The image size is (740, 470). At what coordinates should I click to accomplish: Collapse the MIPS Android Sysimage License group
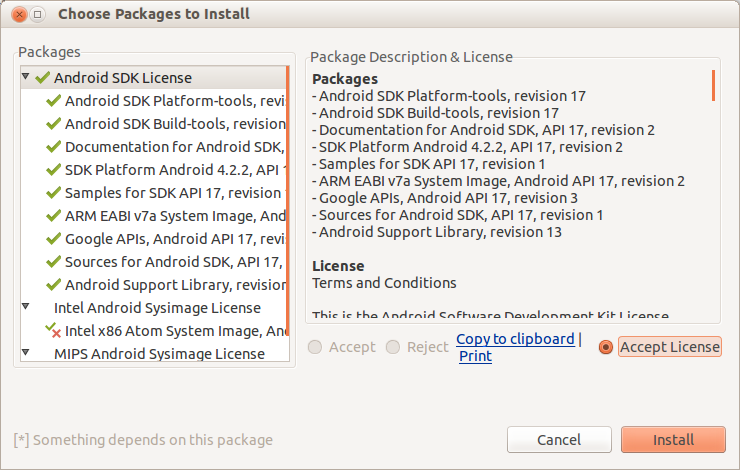coord(26,352)
